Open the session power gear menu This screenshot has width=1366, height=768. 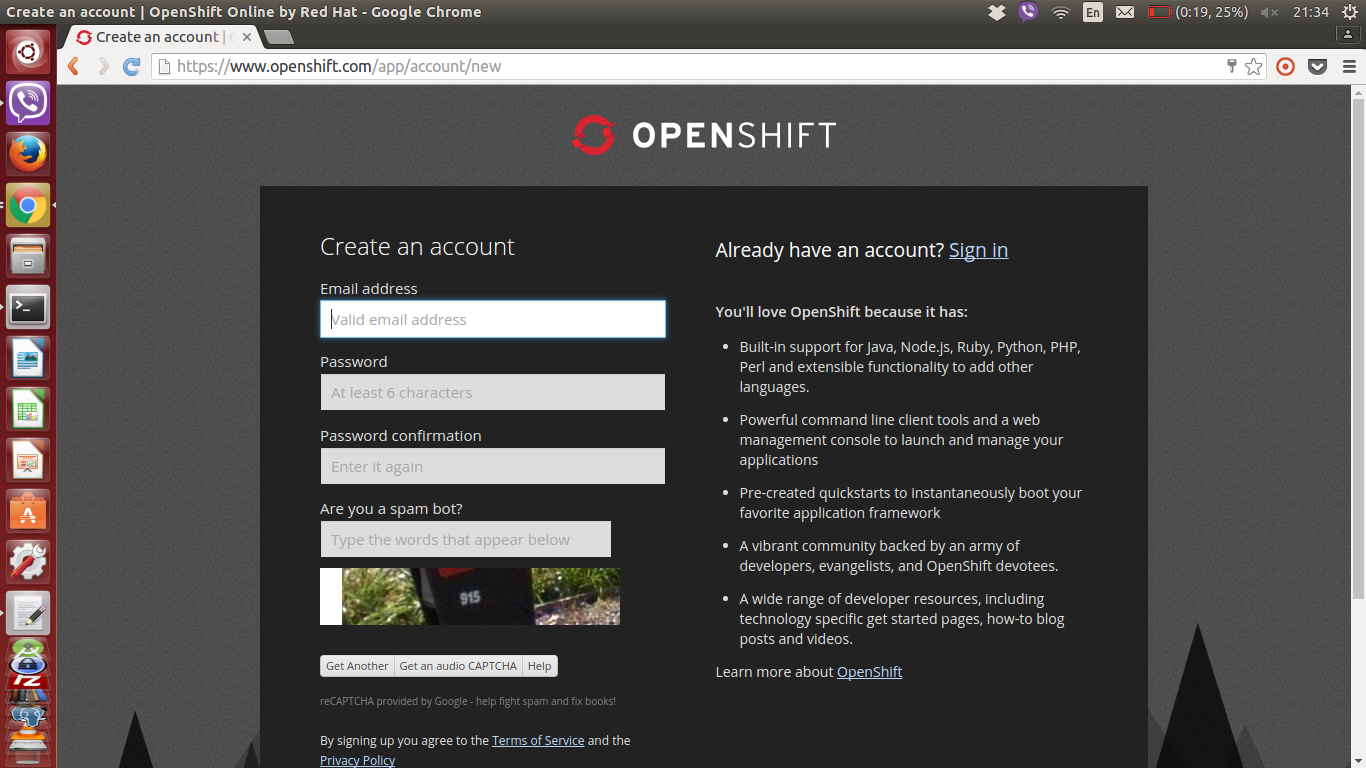click(1350, 12)
